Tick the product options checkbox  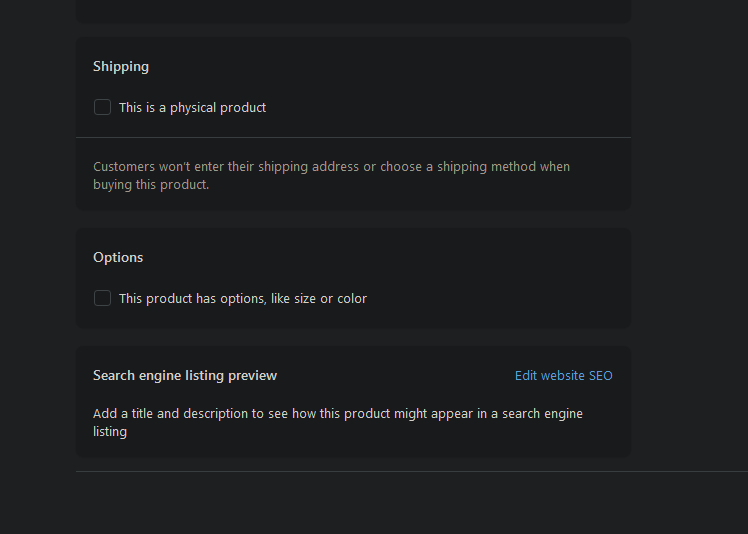point(102,298)
